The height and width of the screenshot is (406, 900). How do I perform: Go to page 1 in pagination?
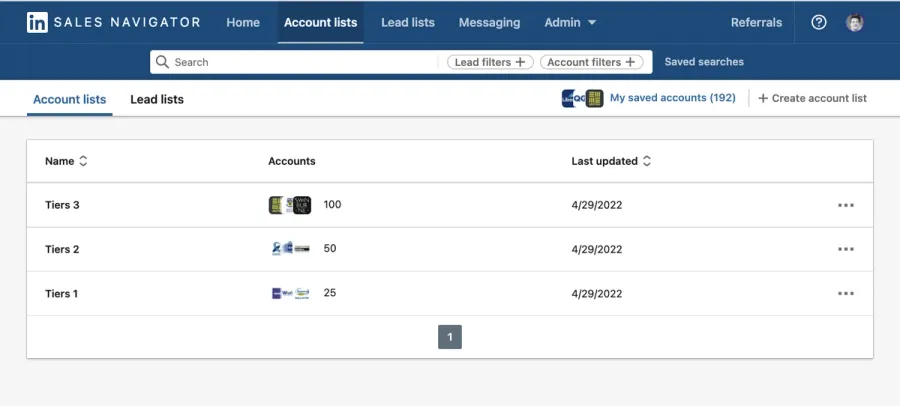(x=450, y=337)
